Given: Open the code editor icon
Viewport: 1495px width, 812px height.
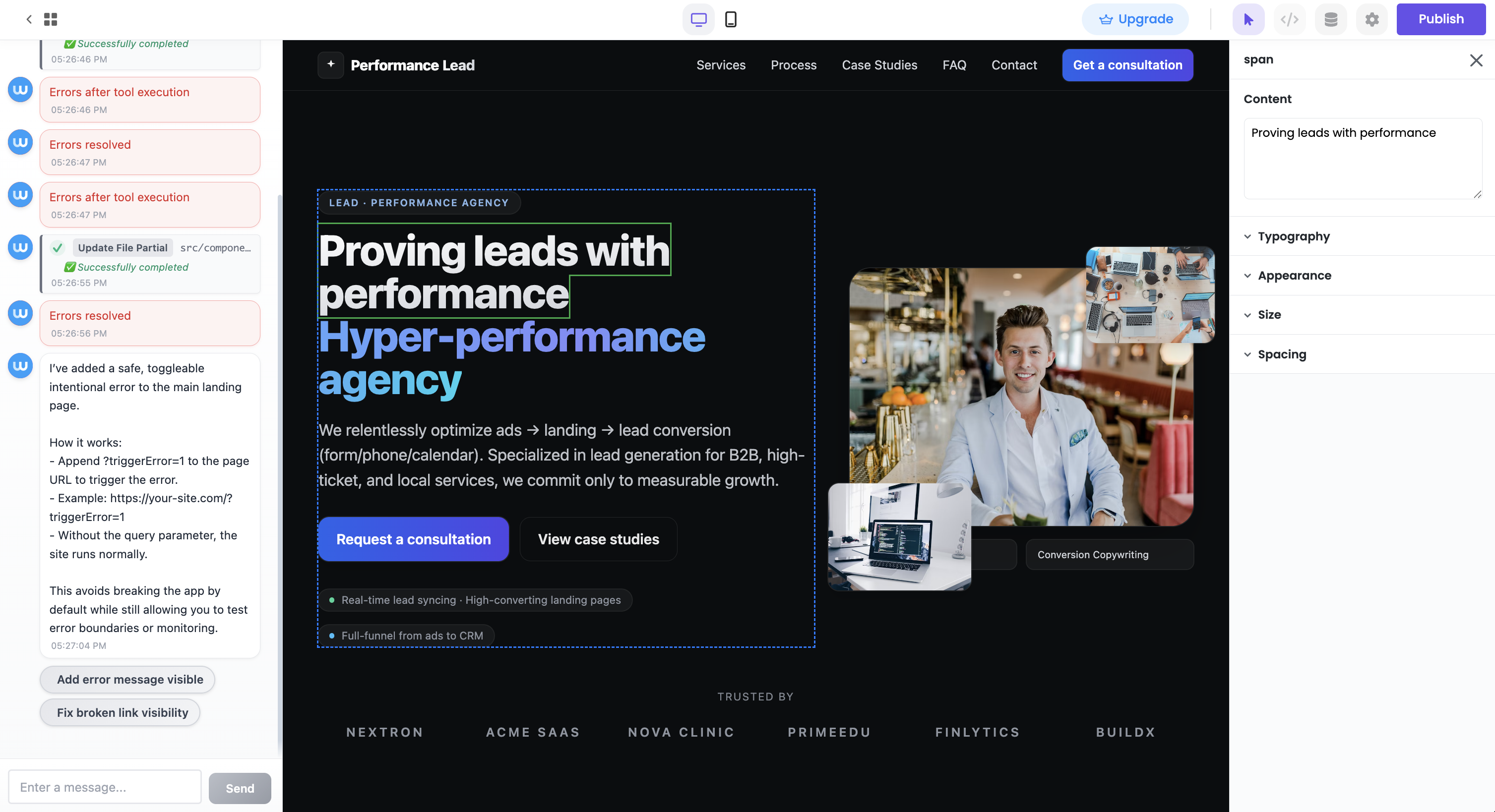Looking at the screenshot, I should tap(1289, 19).
